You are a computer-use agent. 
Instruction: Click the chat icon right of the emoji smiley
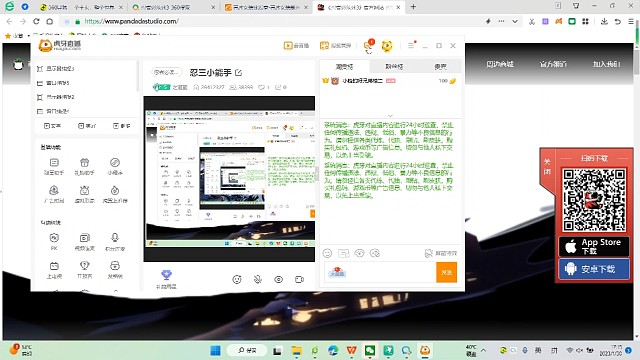pos(344,253)
